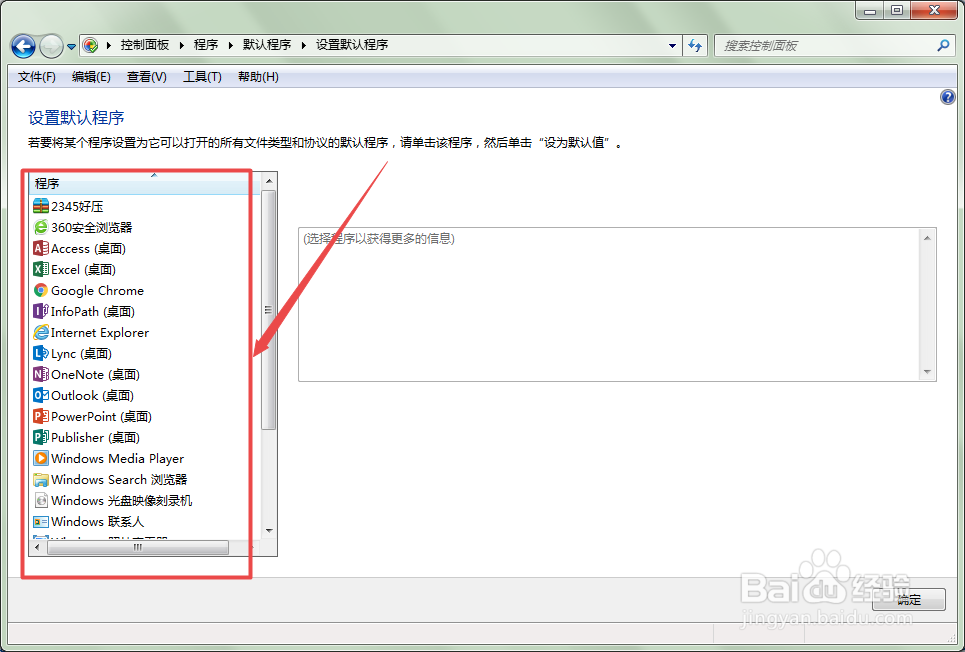Image resolution: width=965 pixels, height=652 pixels.
Task: Open the 编辑(E) menu
Action: (91, 76)
